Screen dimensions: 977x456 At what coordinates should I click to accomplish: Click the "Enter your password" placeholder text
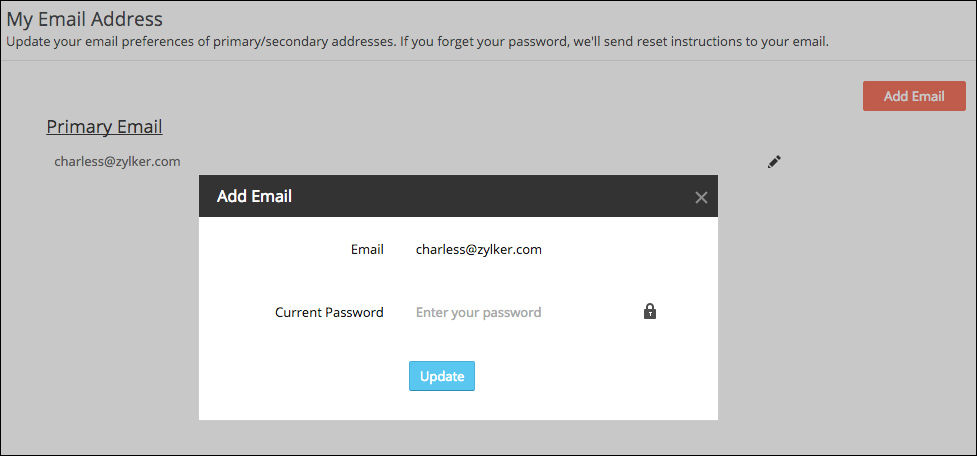[478, 312]
